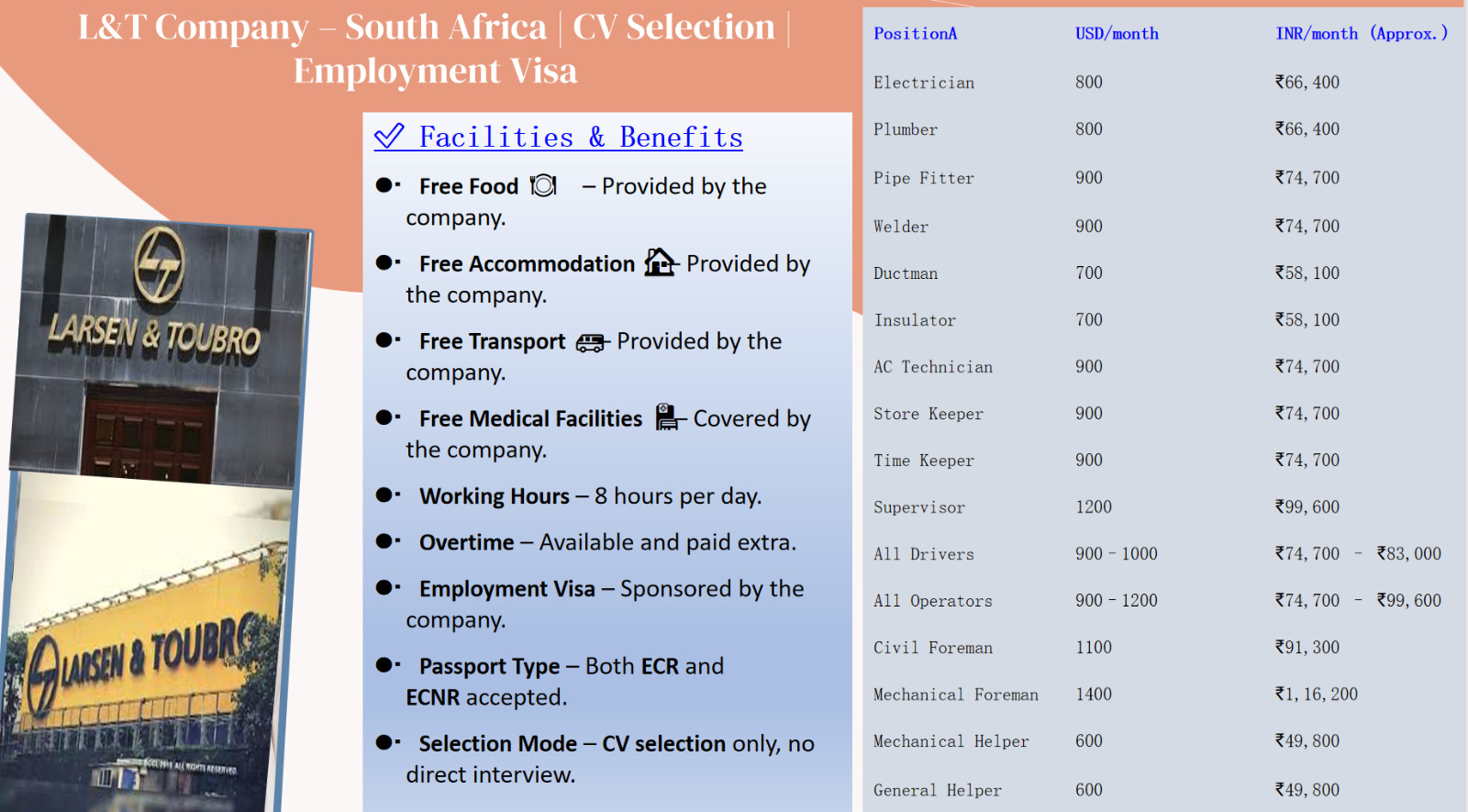The height and width of the screenshot is (812, 1468).
Task: Click the checkmark icon beside Facilities & Benefits
Action: tap(389, 137)
